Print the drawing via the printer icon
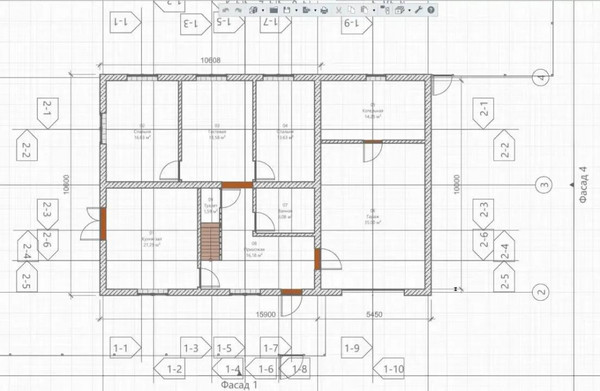This screenshot has height=391, width=600. (x=324, y=10)
